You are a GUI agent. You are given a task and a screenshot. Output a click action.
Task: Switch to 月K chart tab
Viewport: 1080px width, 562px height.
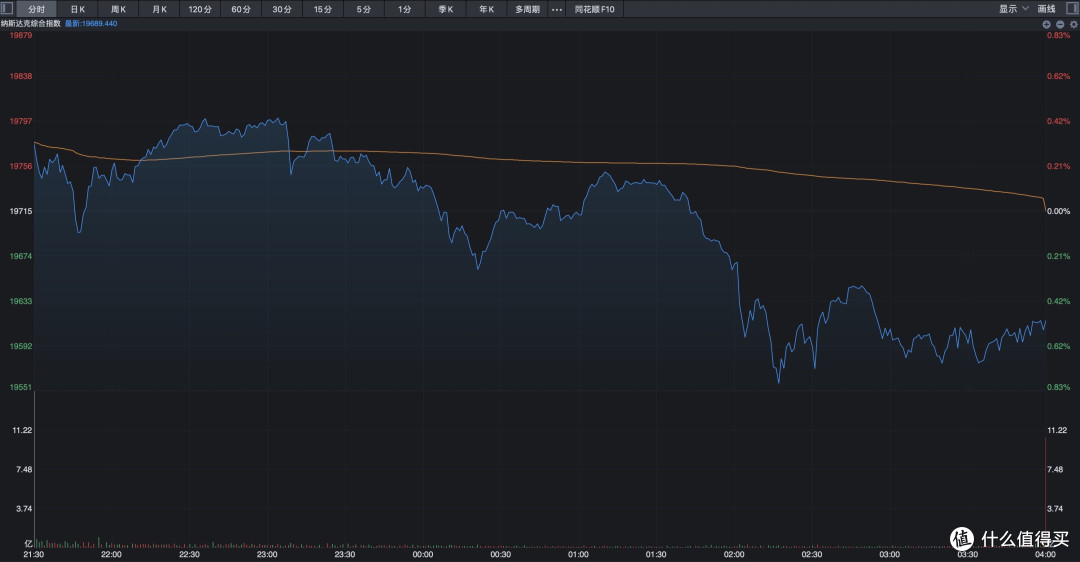(159, 9)
